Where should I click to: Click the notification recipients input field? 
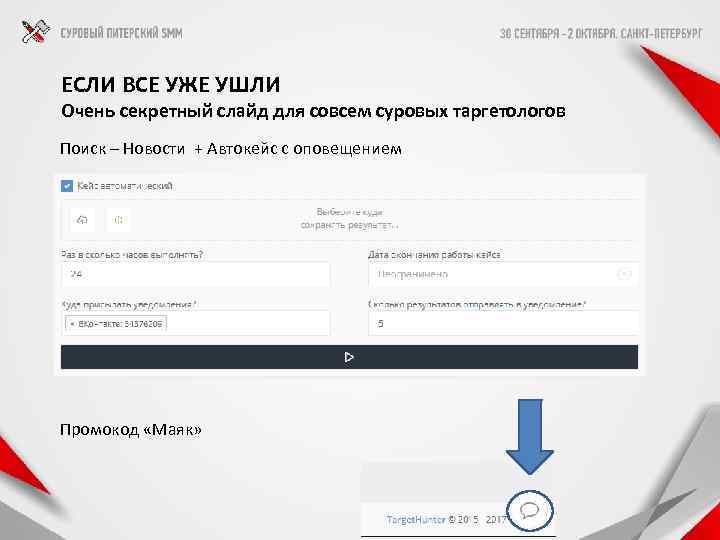(195, 323)
